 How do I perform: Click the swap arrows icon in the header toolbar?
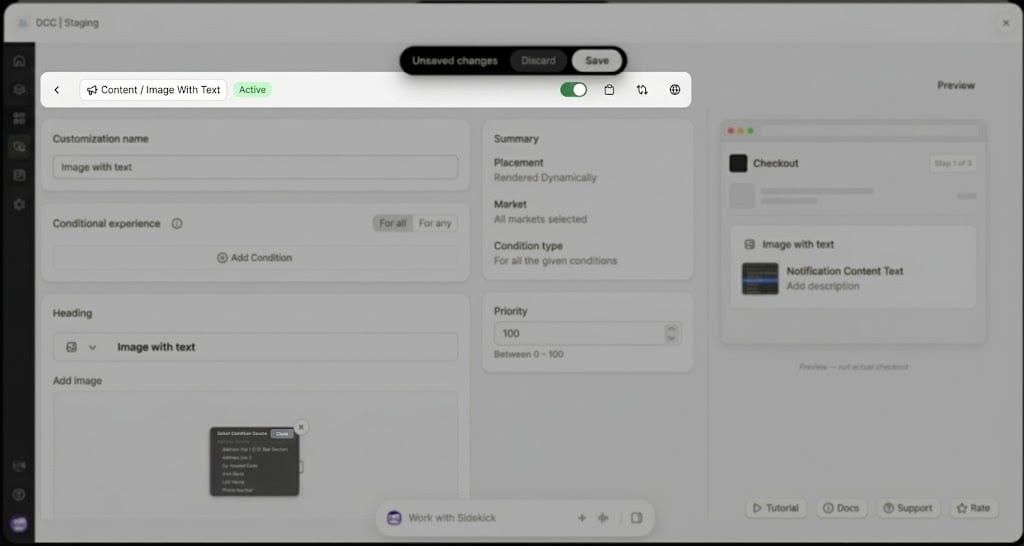[642, 90]
